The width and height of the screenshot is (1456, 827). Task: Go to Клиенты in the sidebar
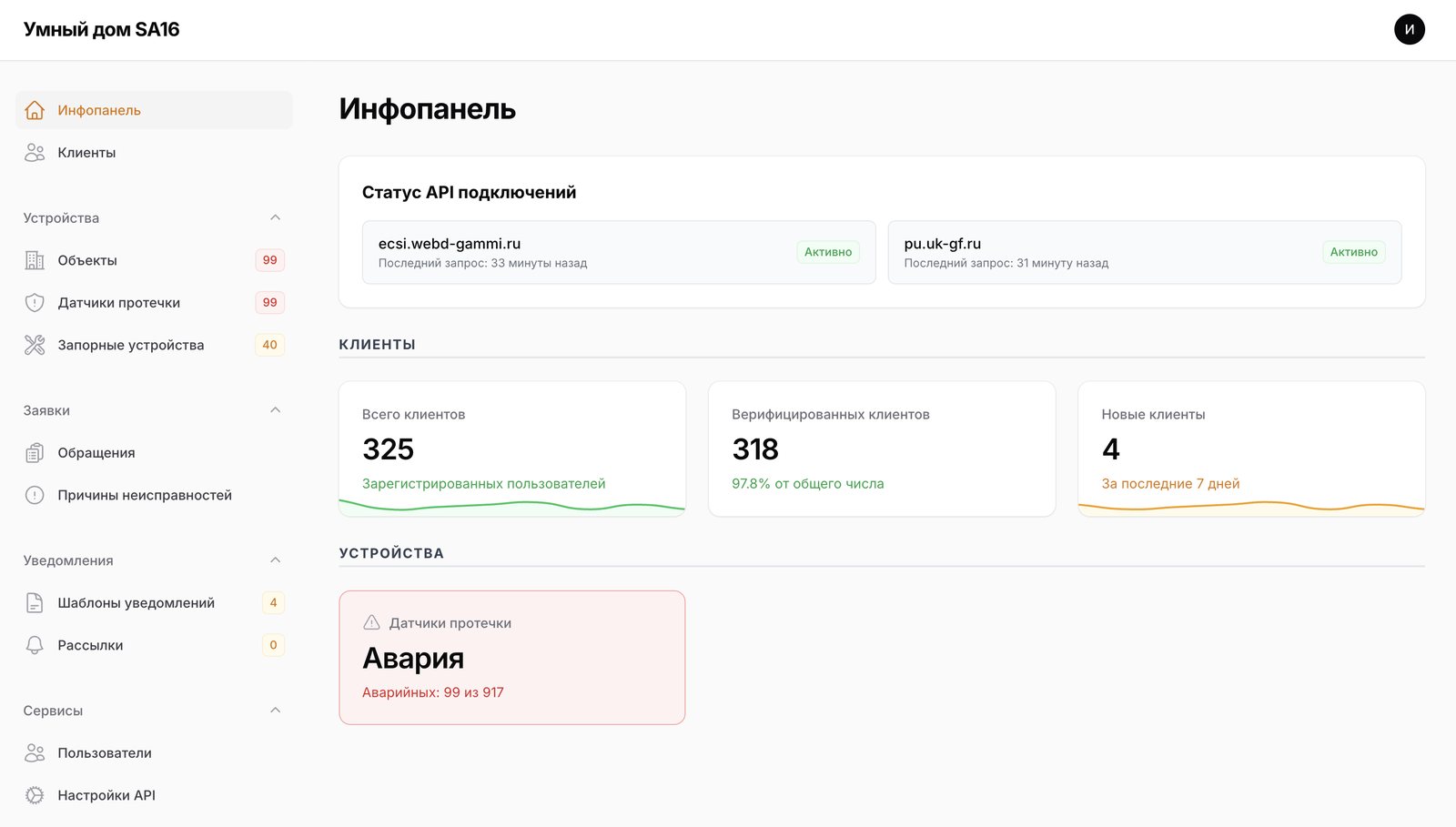154,153
